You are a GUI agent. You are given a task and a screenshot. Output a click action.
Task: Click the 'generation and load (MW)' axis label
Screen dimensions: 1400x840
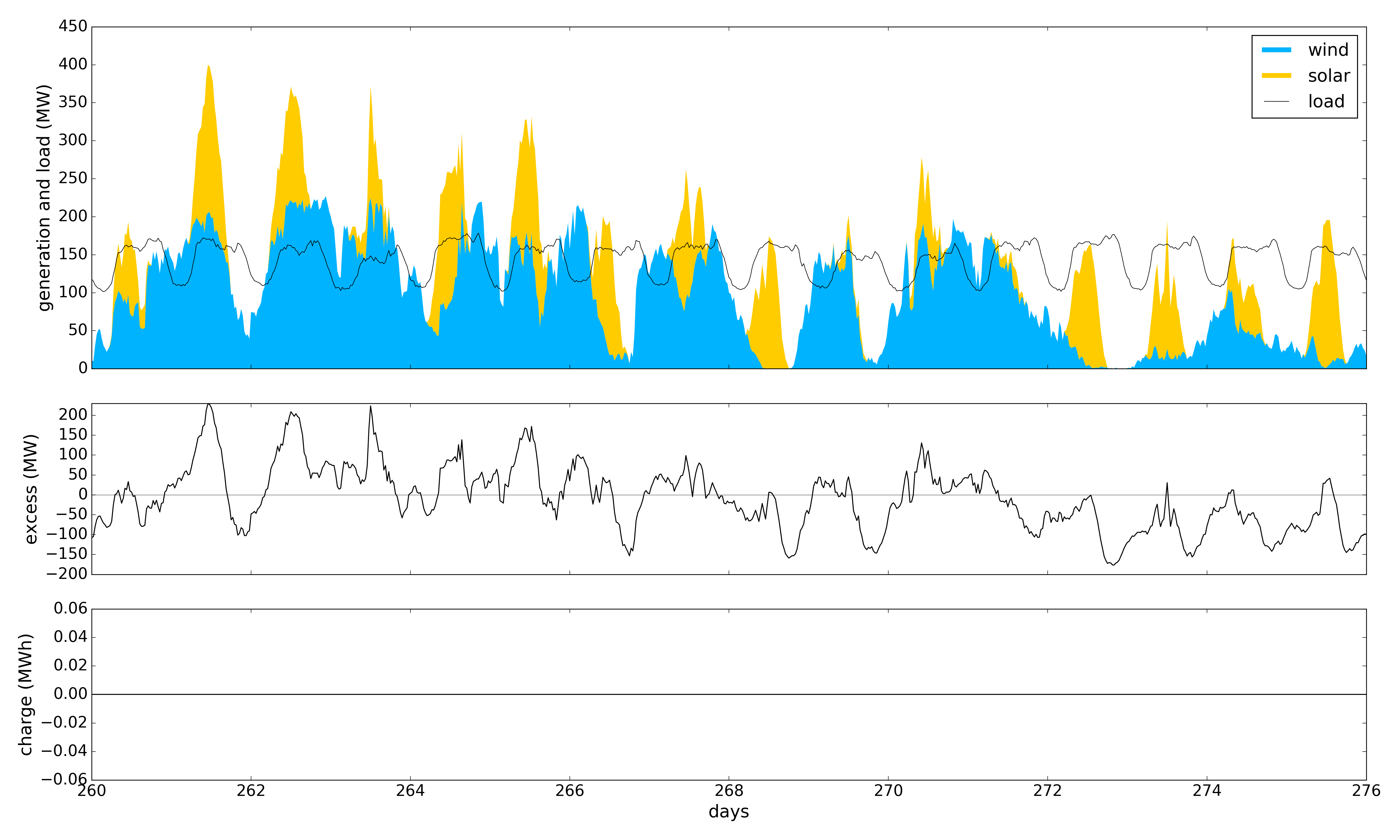click(x=44, y=198)
